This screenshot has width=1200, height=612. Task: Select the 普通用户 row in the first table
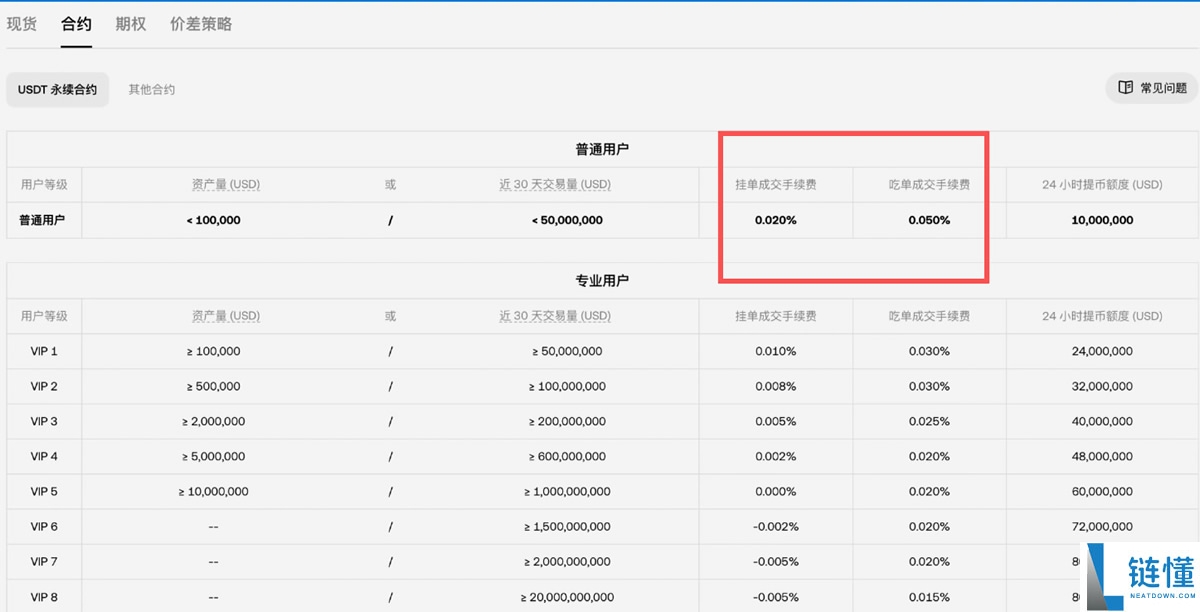click(42, 220)
